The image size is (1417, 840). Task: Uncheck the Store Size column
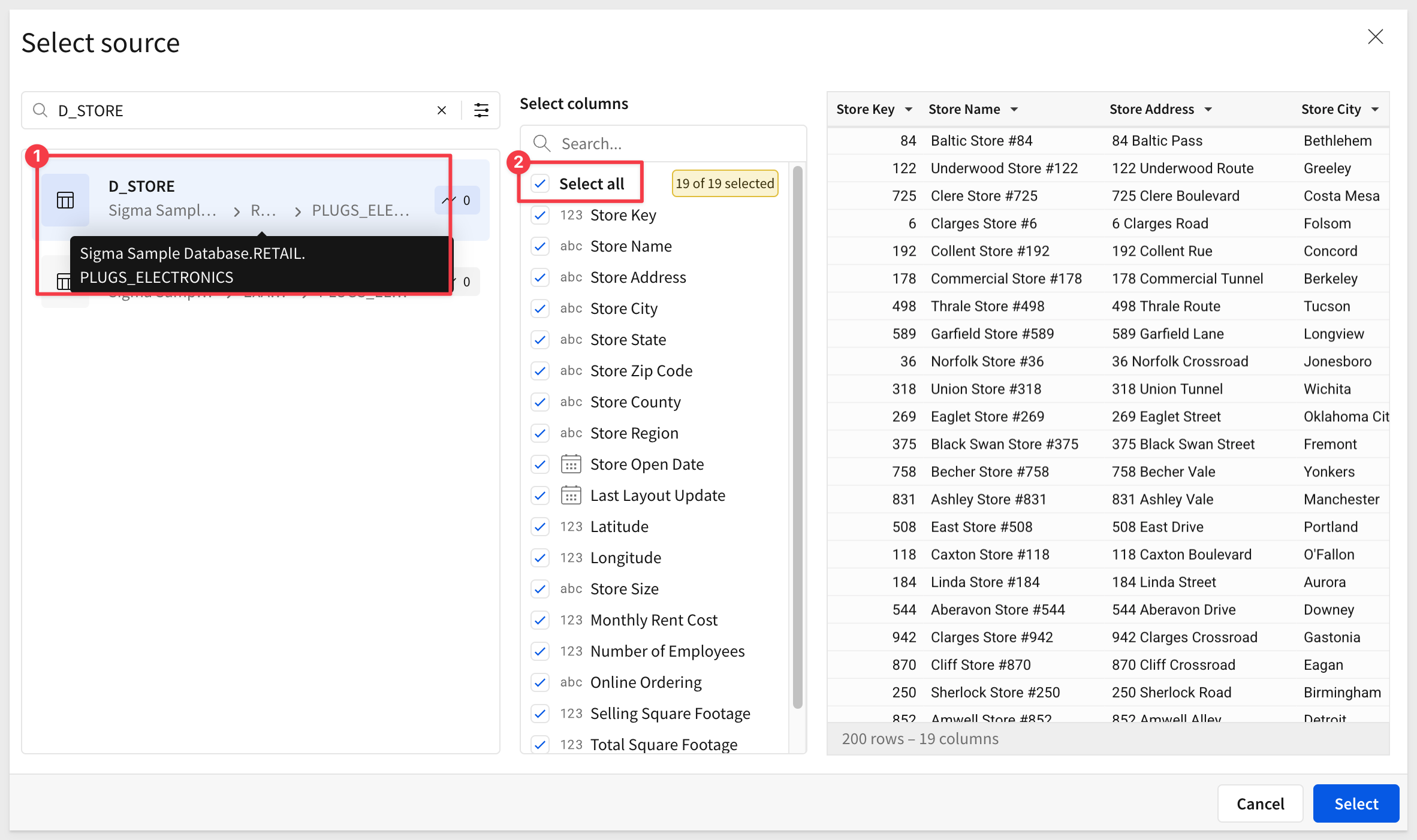(x=540, y=589)
